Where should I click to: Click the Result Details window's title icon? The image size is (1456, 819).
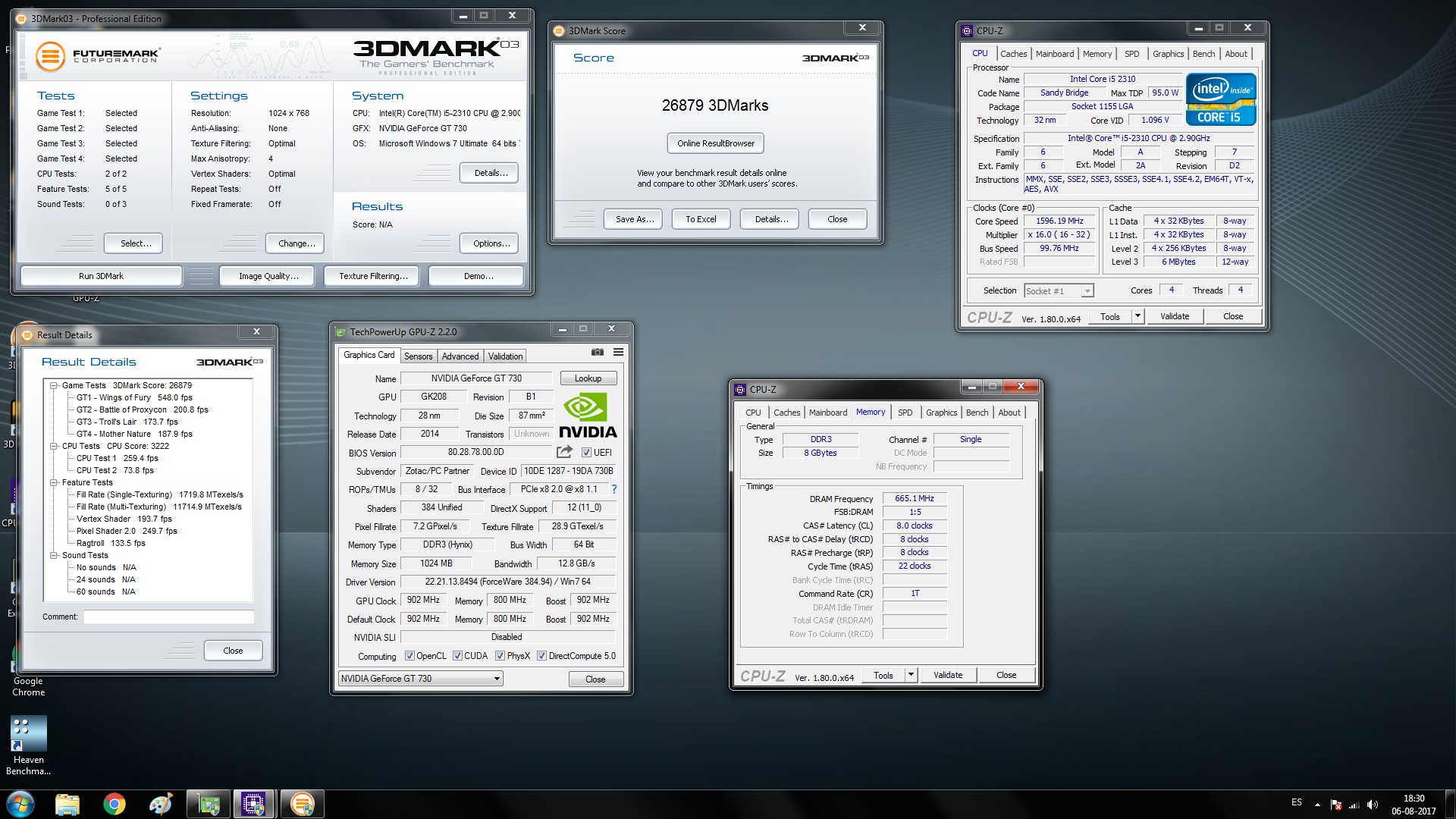27,335
